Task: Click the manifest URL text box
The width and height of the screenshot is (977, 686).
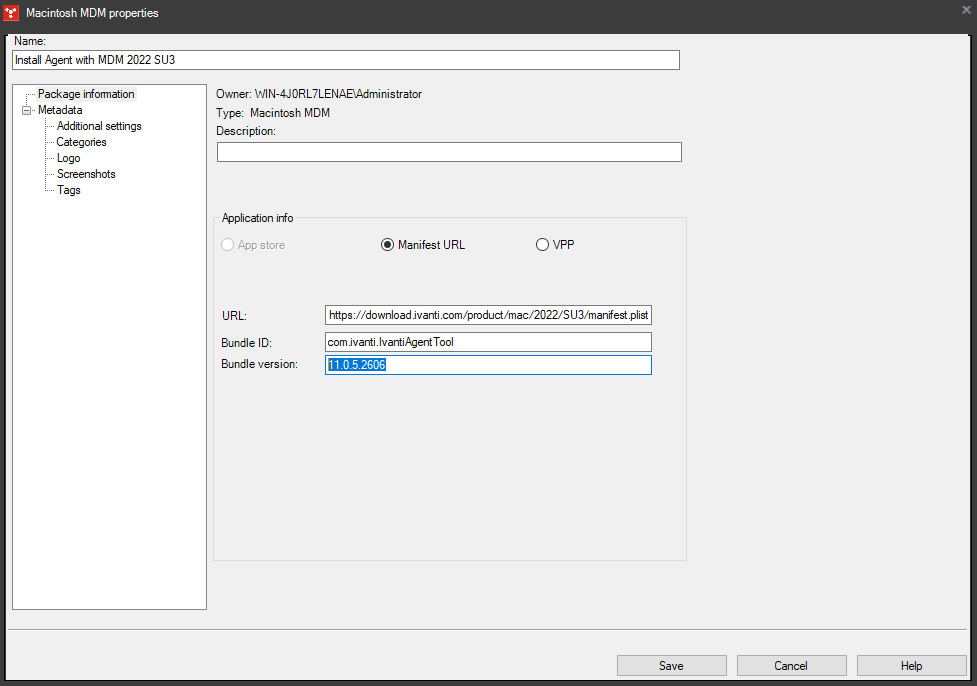Action: (488, 314)
